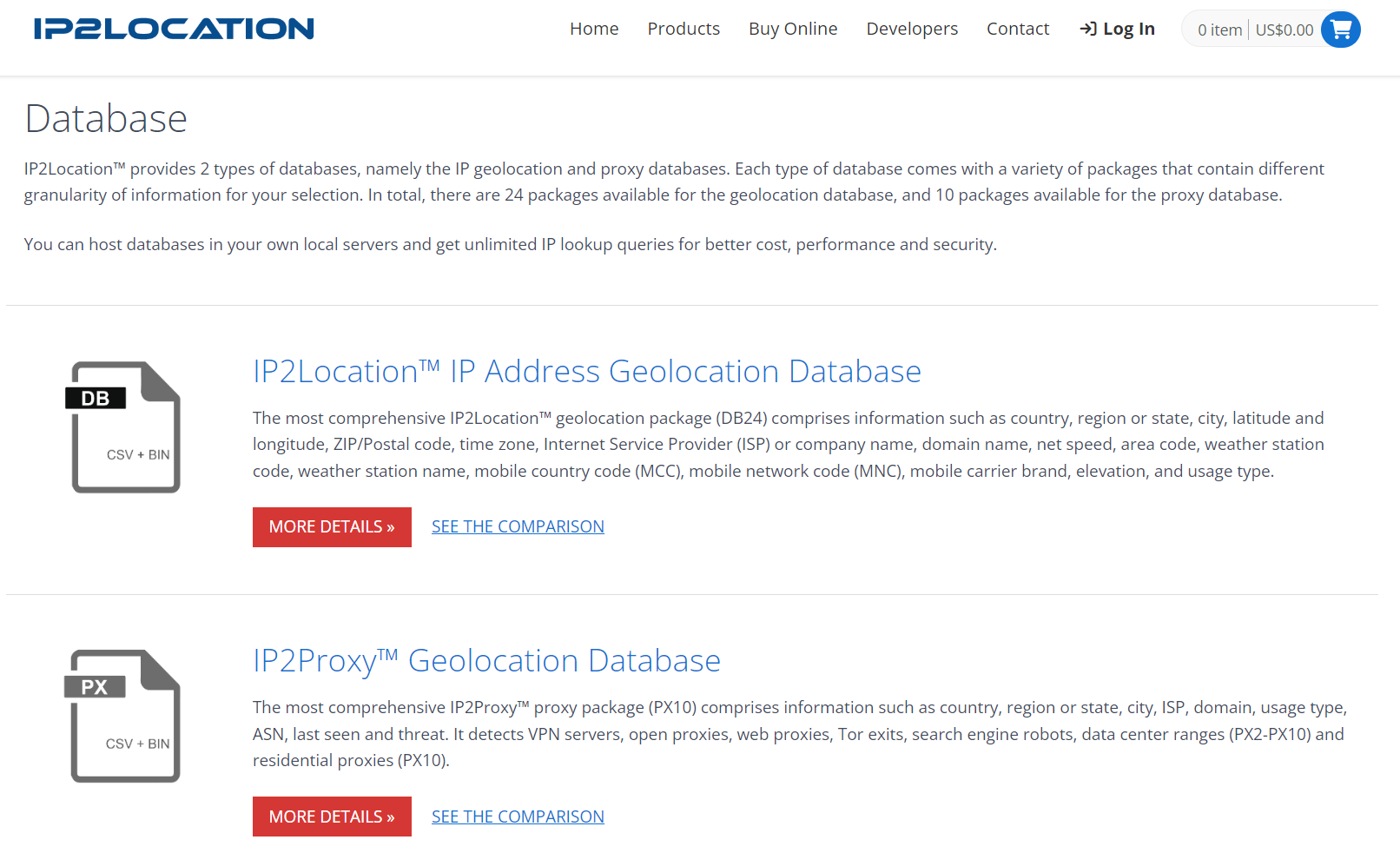Click the Log In arrow icon

pyautogui.click(x=1088, y=28)
